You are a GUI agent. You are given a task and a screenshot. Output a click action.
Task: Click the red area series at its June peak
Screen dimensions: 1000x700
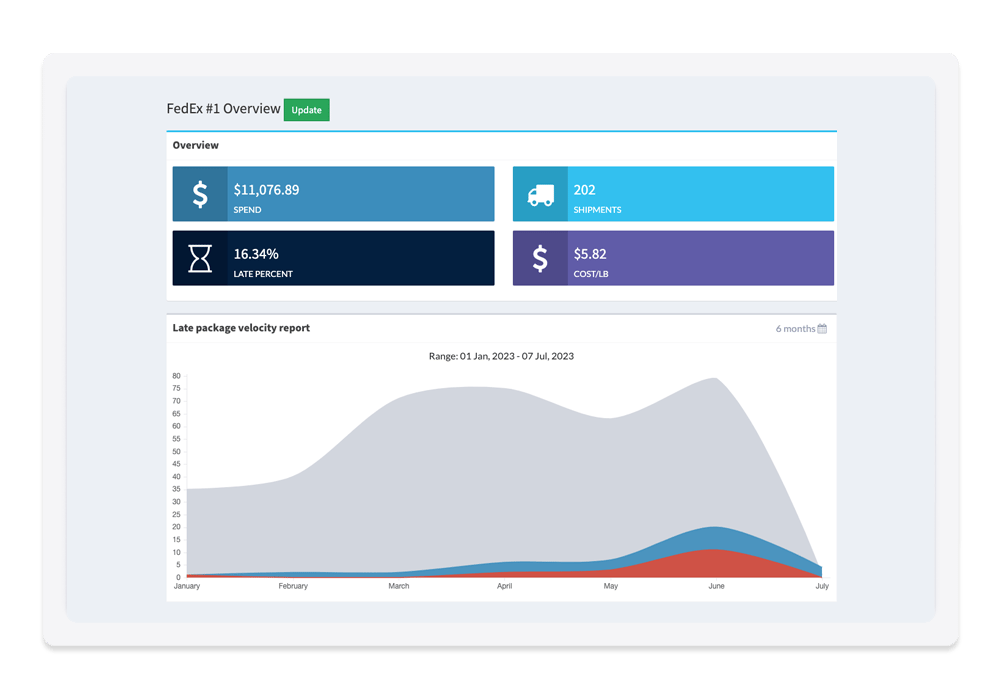(x=712, y=563)
